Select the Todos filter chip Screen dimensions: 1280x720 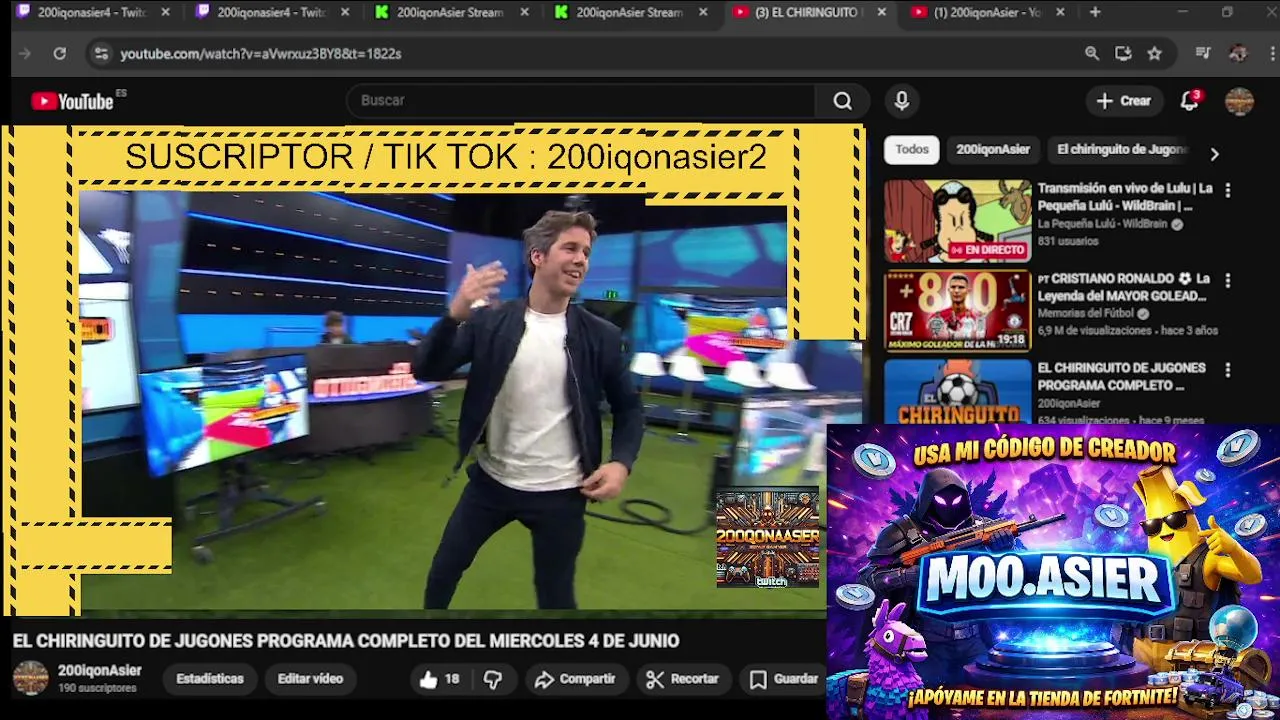tap(911, 149)
